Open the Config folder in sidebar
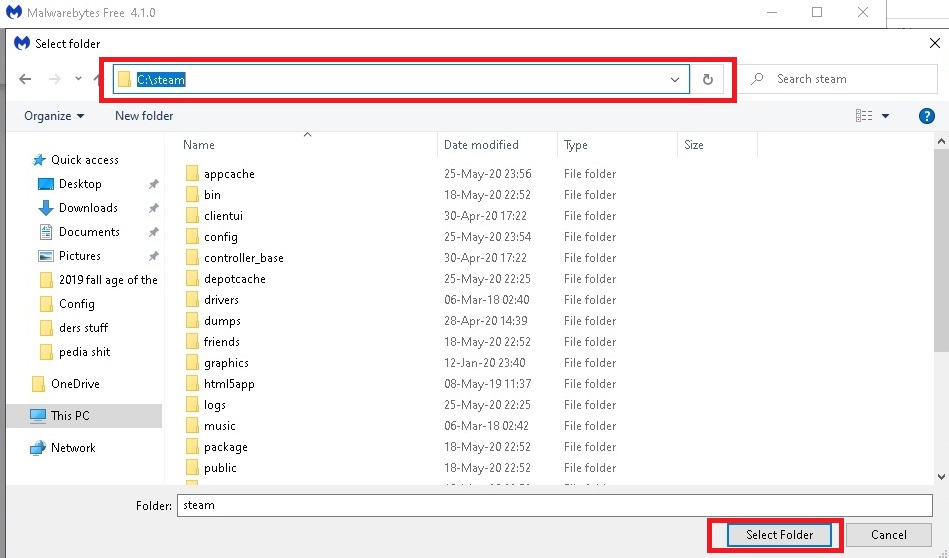 click(67, 304)
